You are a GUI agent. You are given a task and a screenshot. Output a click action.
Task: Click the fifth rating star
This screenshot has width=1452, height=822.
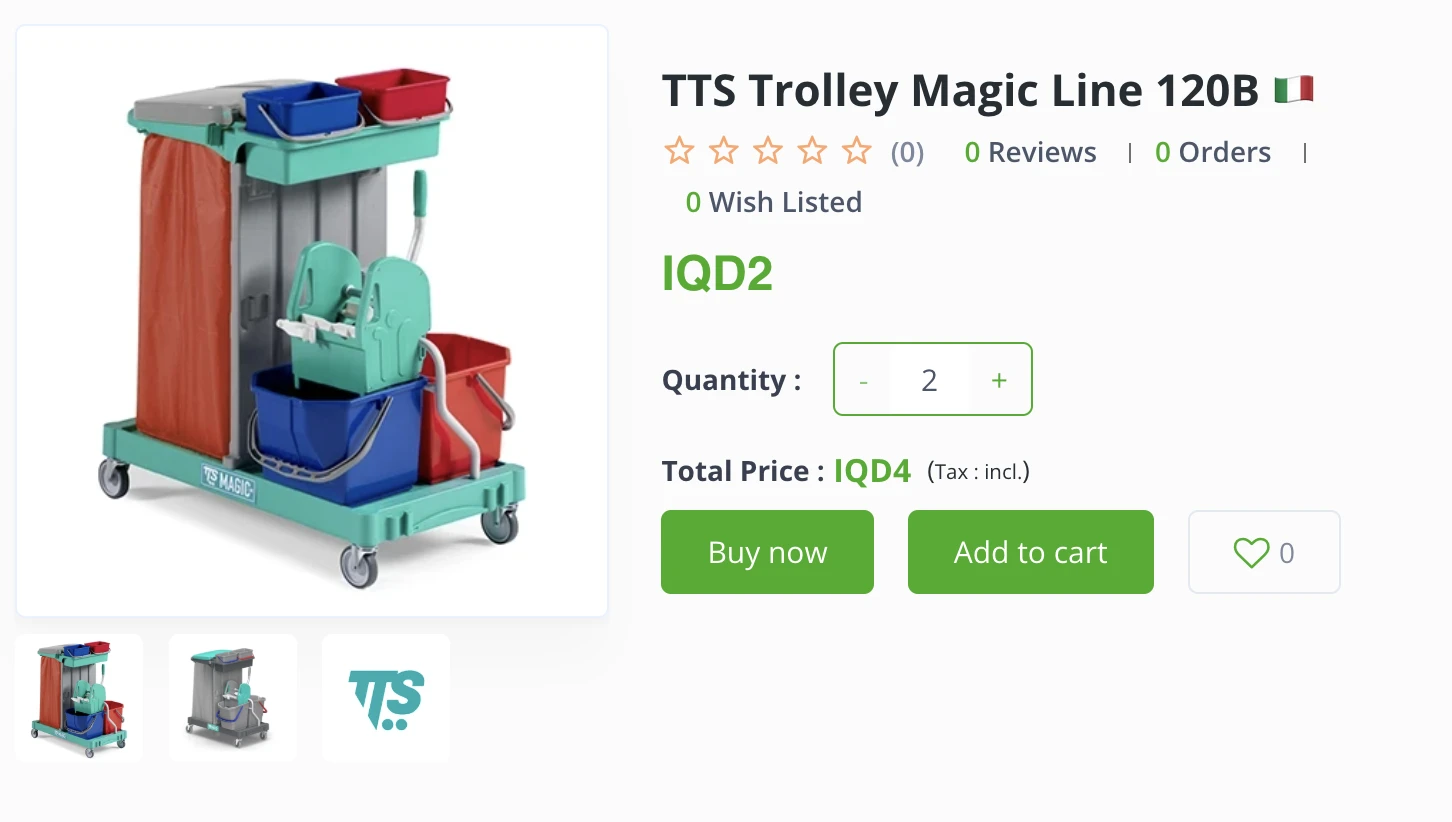(857, 152)
